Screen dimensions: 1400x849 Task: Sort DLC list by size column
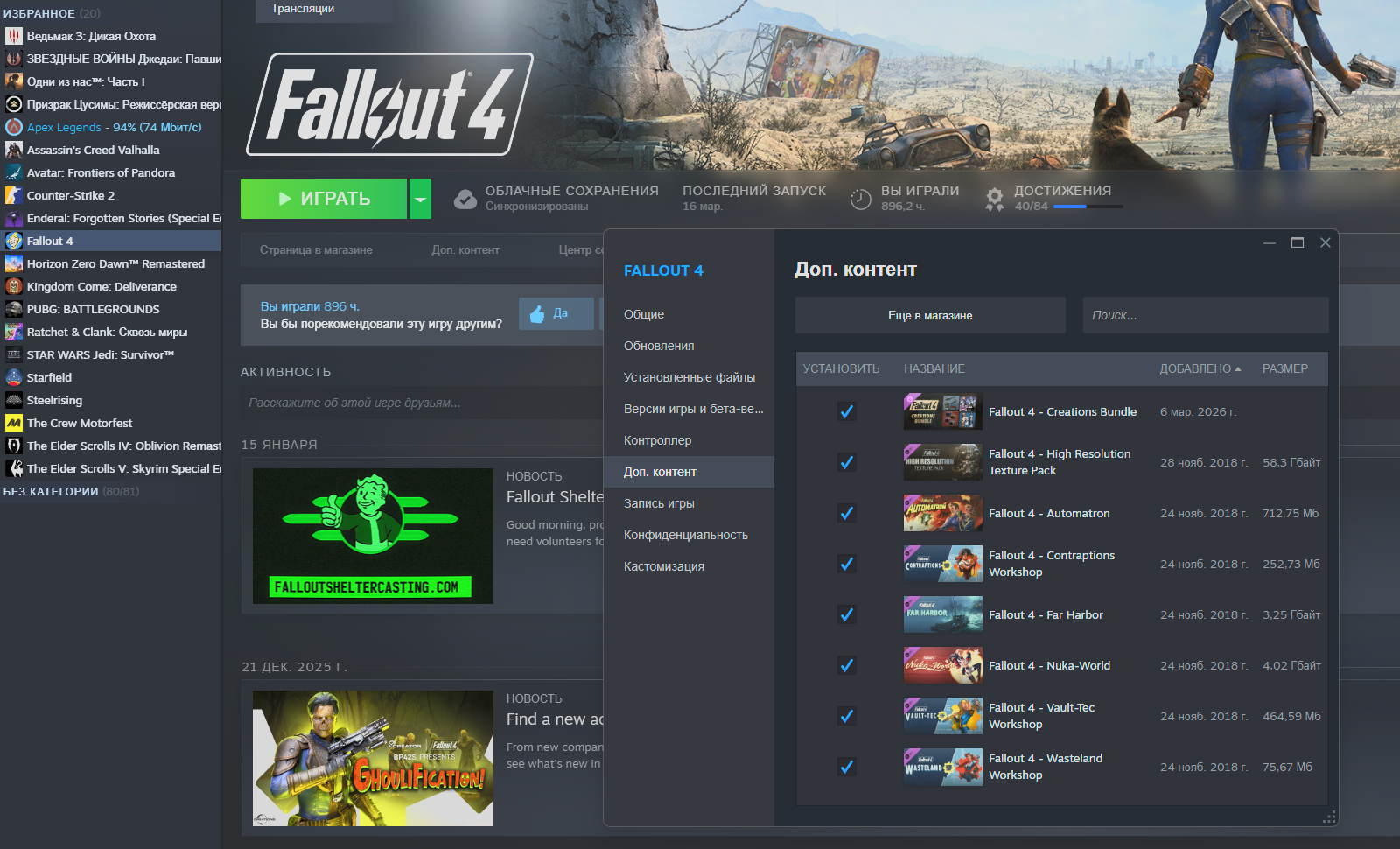(x=1285, y=368)
